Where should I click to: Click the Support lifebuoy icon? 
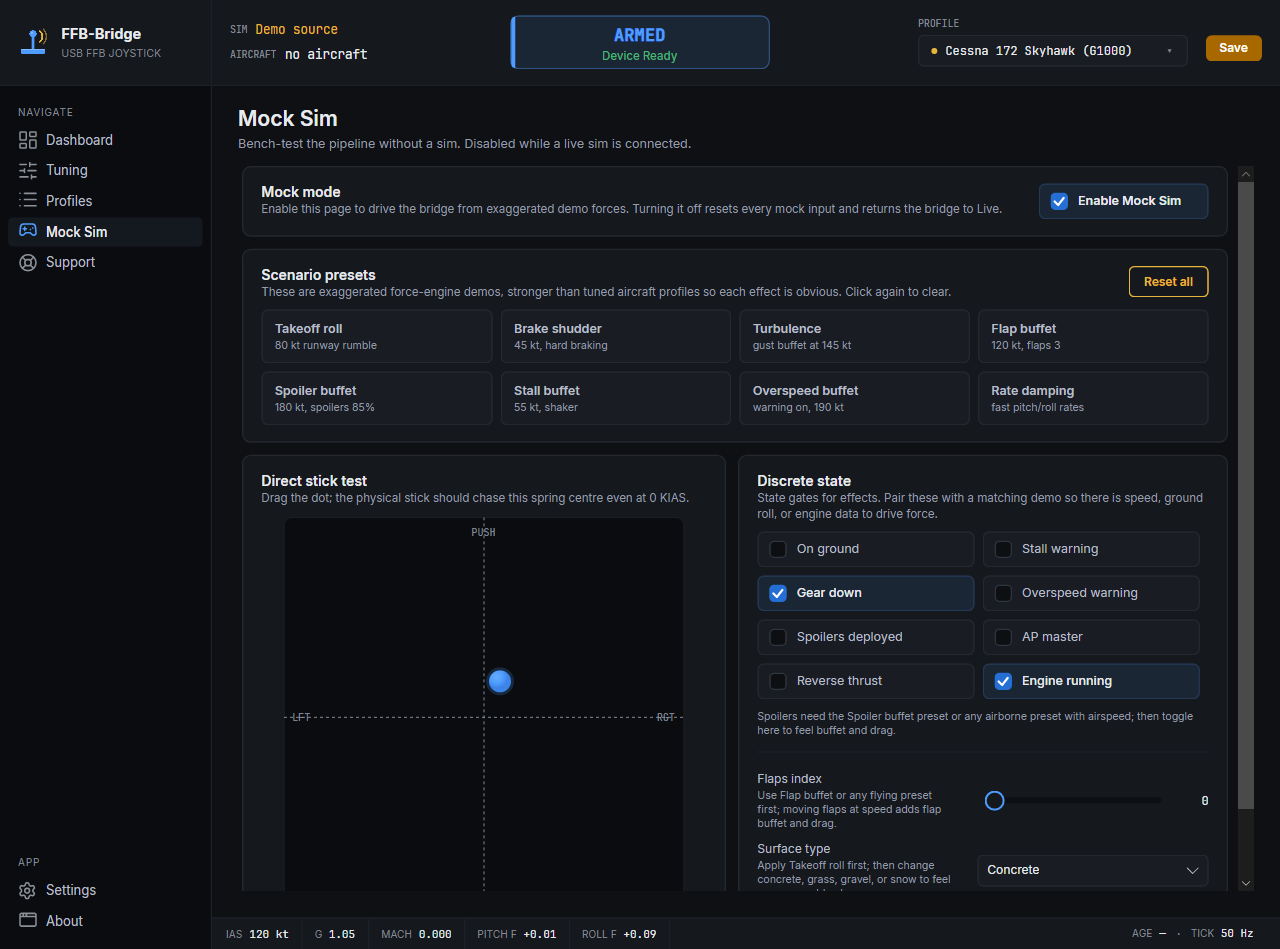[x=28, y=262]
